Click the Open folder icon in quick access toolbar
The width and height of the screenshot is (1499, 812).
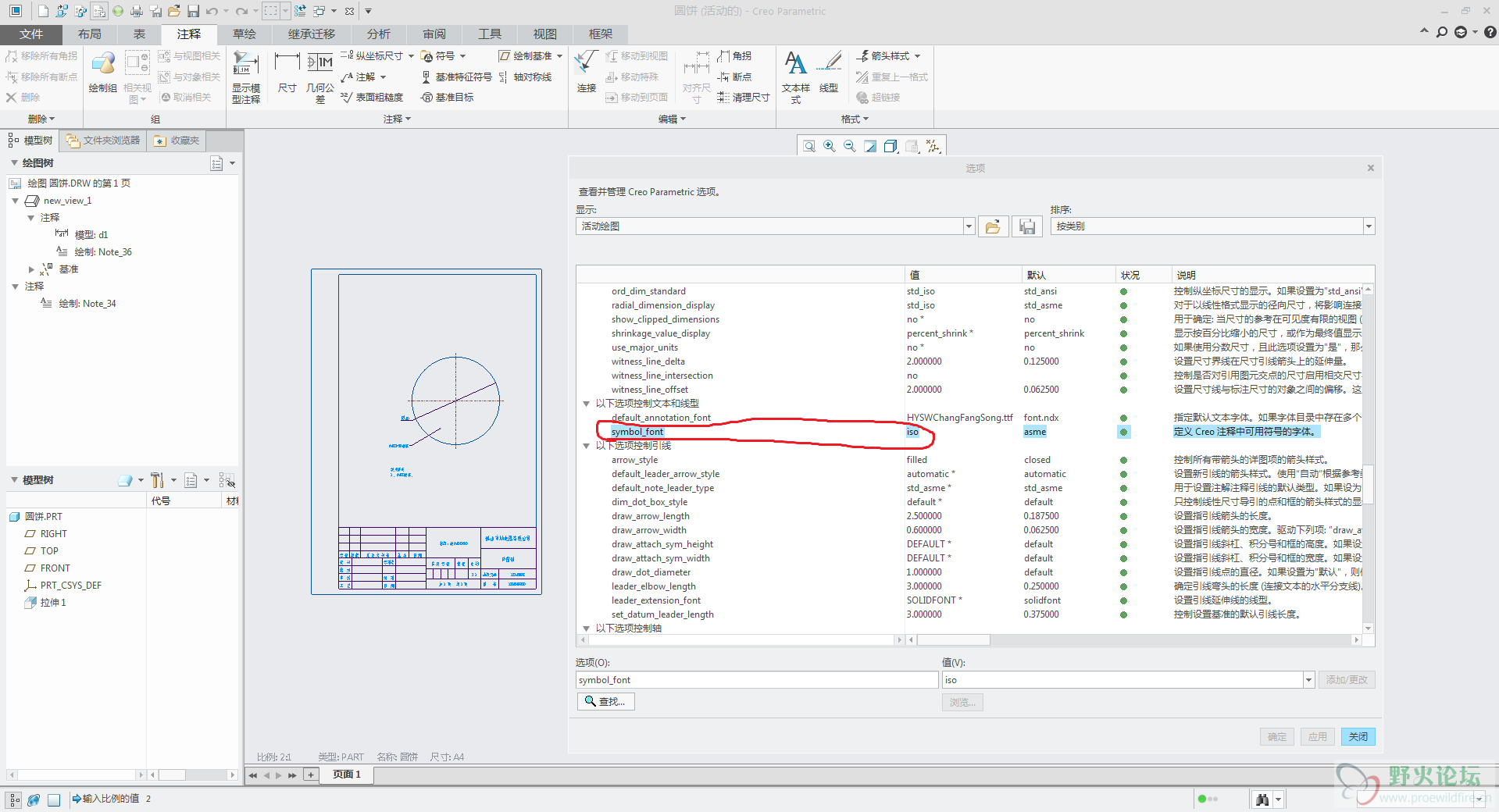[173, 11]
